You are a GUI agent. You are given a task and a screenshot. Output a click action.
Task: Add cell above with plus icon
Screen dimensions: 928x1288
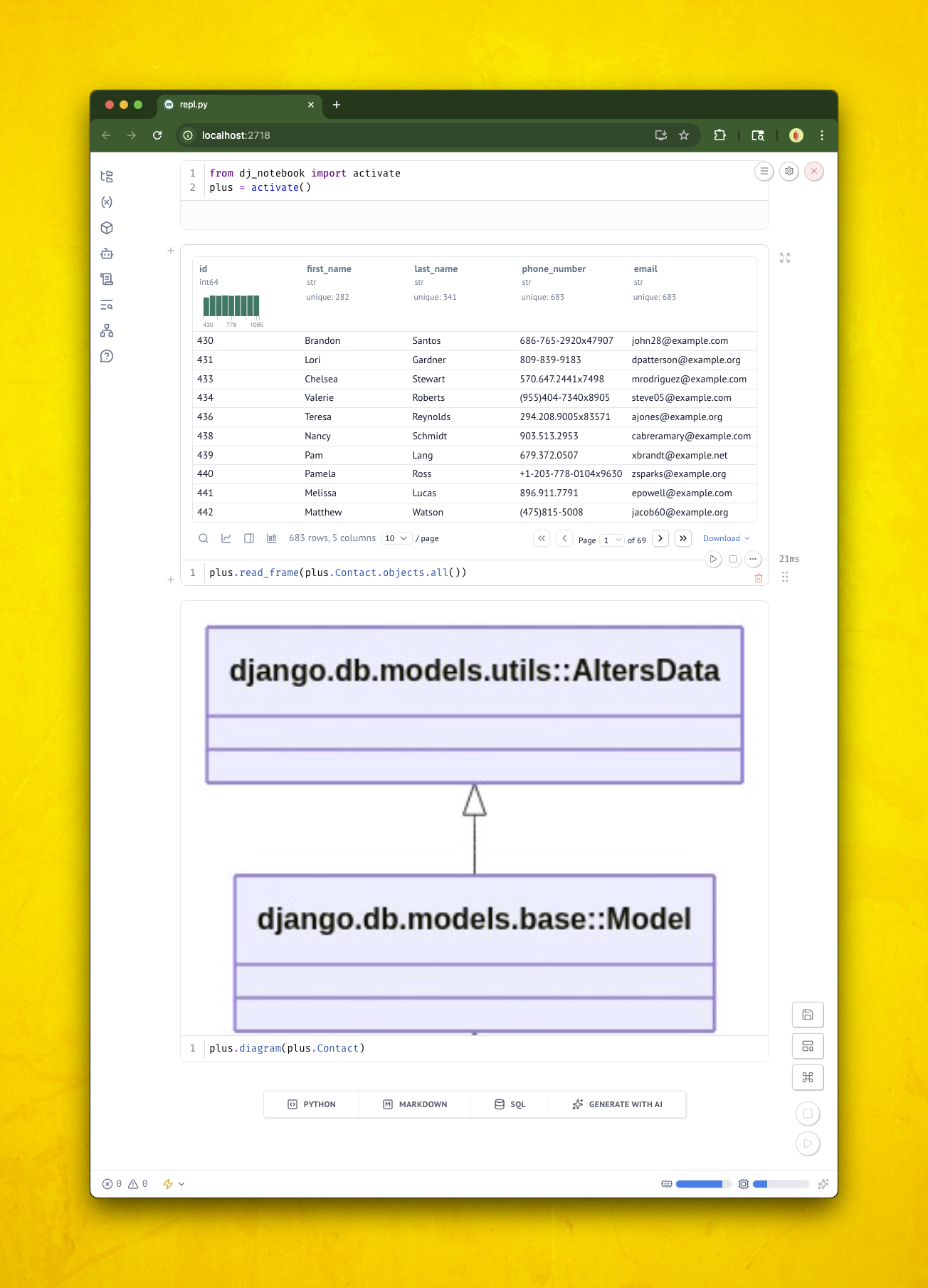(171, 251)
